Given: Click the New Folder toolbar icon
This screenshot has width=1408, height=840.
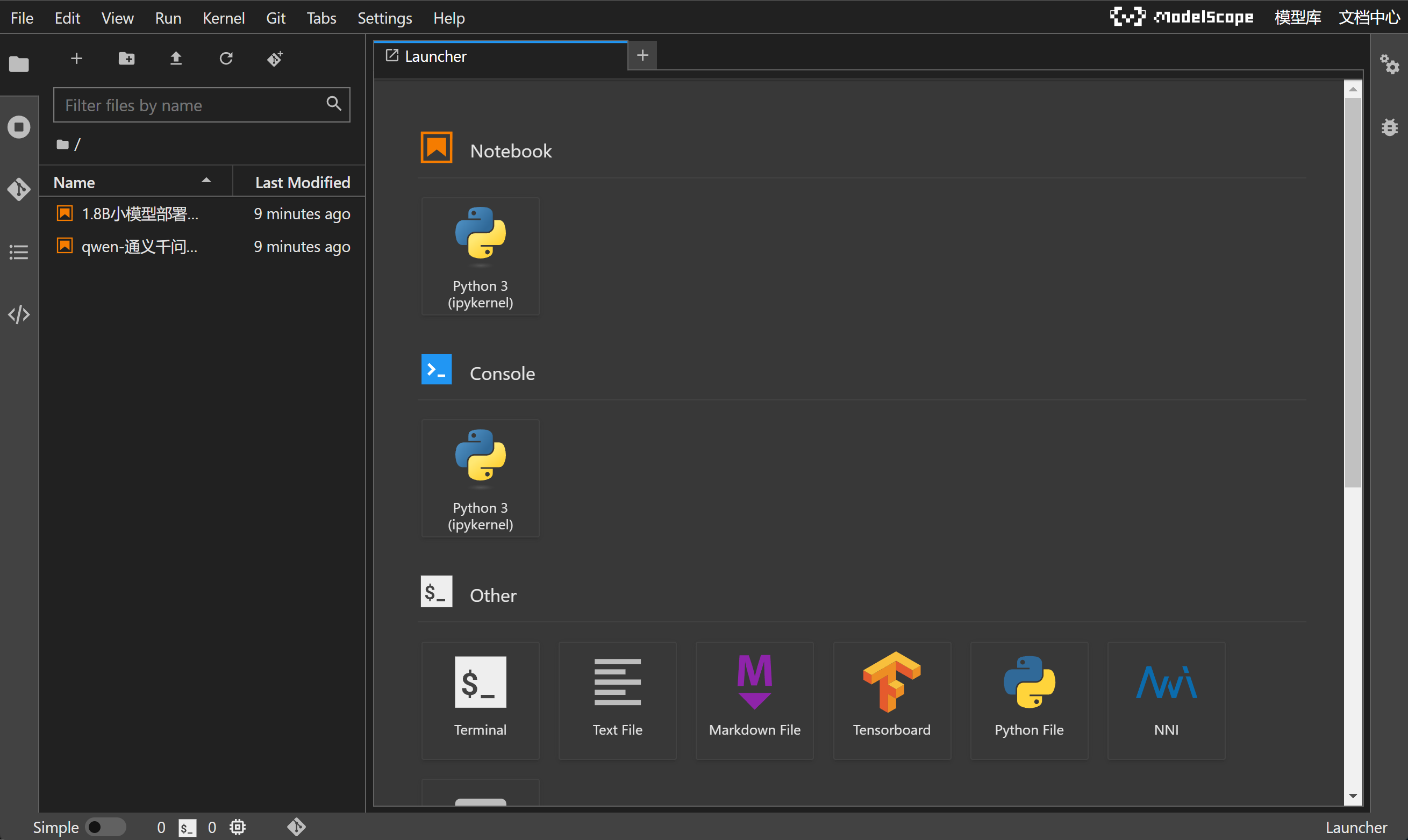Looking at the screenshot, I should (x=126, y=58).
